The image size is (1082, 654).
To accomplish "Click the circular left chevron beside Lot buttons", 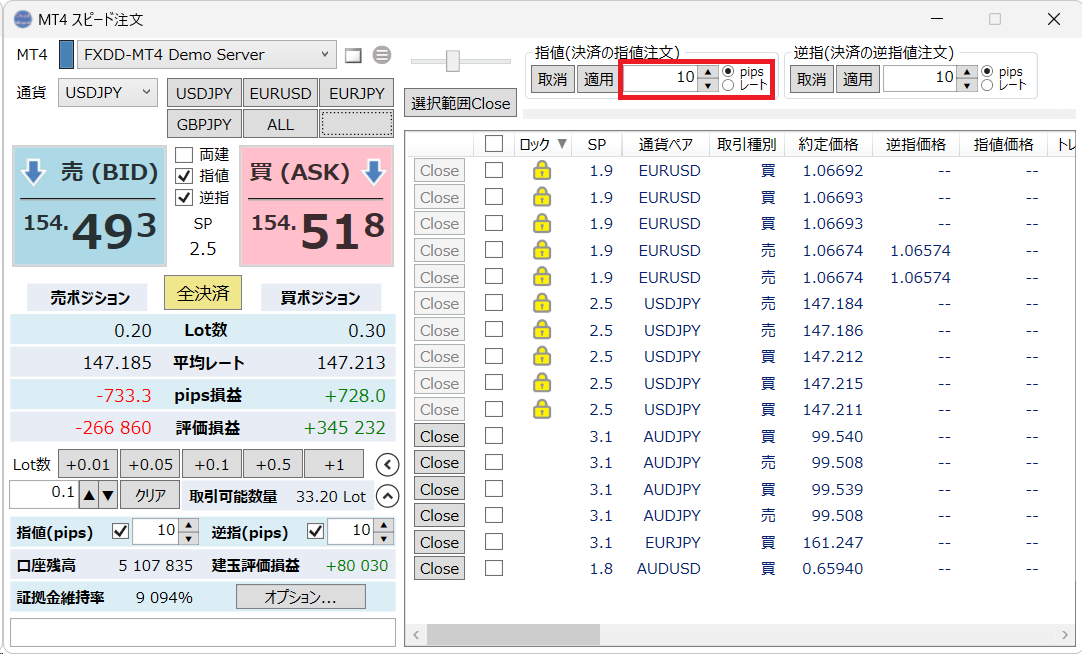I will (x=387, y=465).
